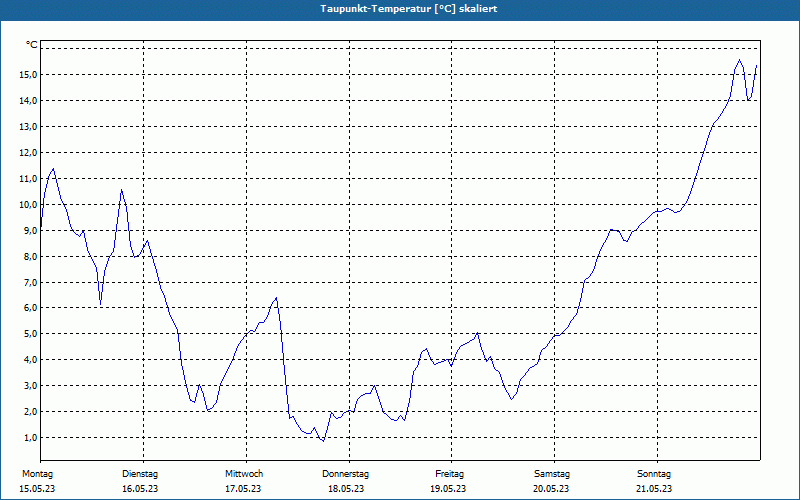800x500 pixels.
Task: Select the 9,0 y-axis label
Action: pos(30,231)
